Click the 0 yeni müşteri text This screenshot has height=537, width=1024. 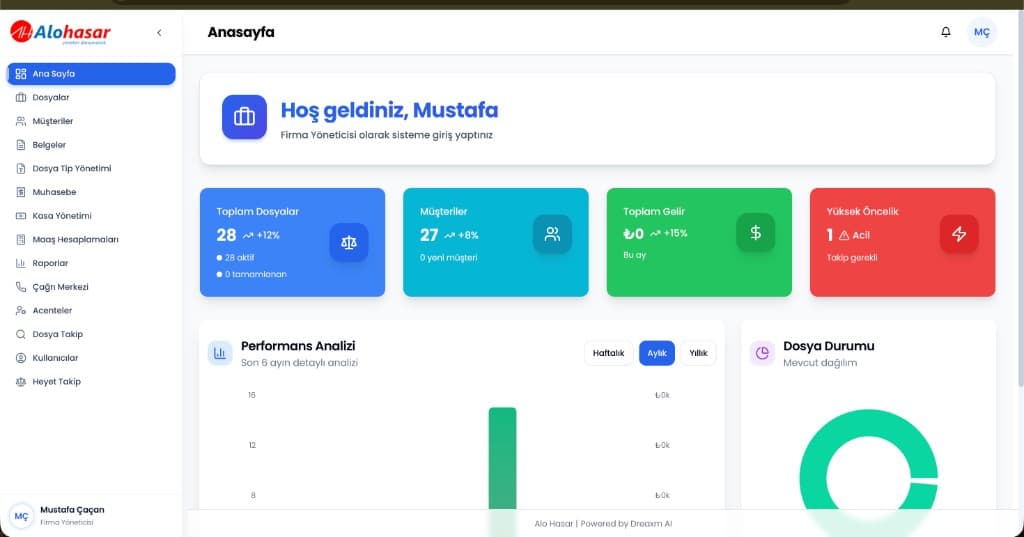[449, 257]
